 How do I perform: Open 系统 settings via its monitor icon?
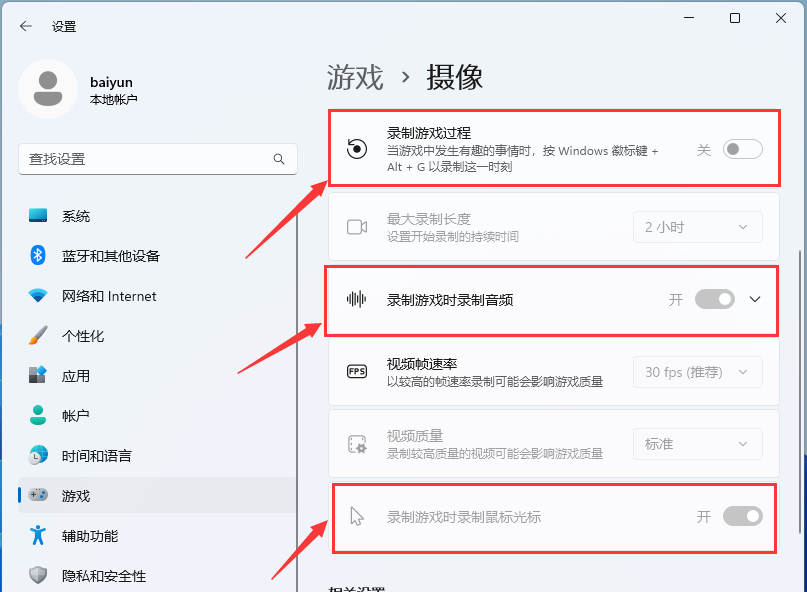pos(38,215)
